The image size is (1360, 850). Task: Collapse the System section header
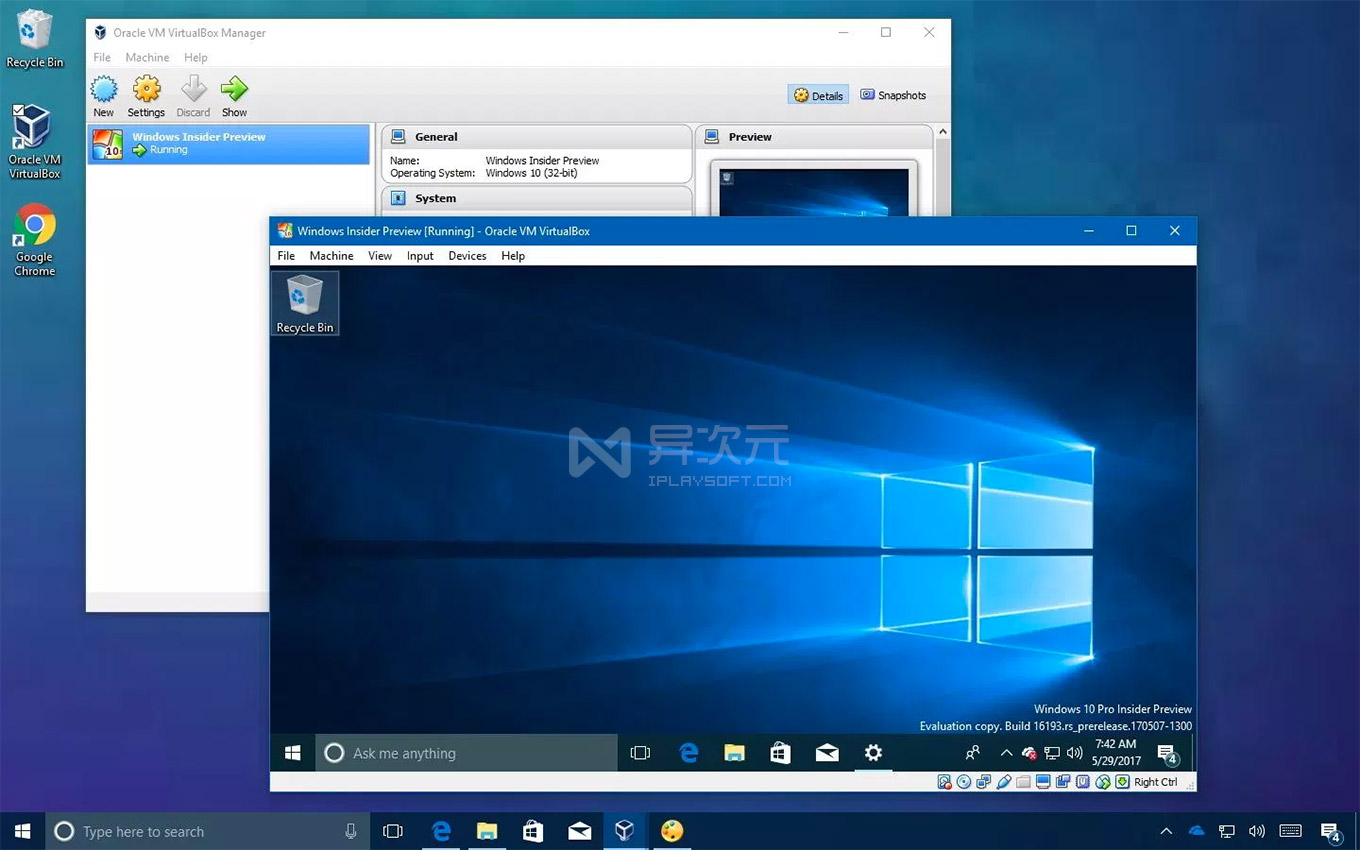(x=435, y=198)
